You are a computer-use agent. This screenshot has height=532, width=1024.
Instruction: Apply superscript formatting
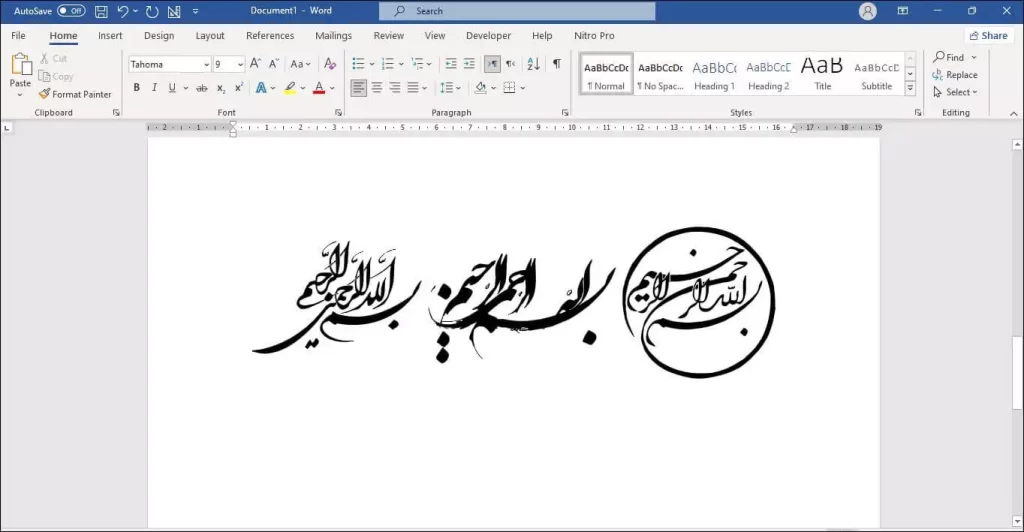click(239, 87)
